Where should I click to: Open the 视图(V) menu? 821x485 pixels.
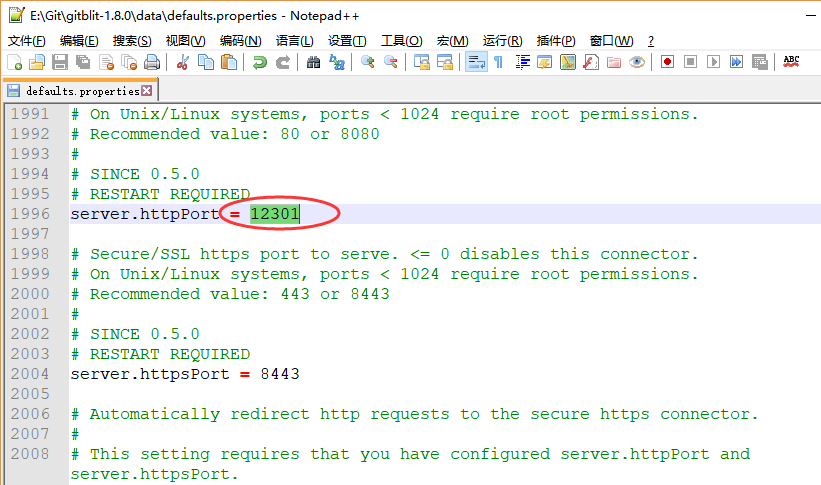[185, 41]
